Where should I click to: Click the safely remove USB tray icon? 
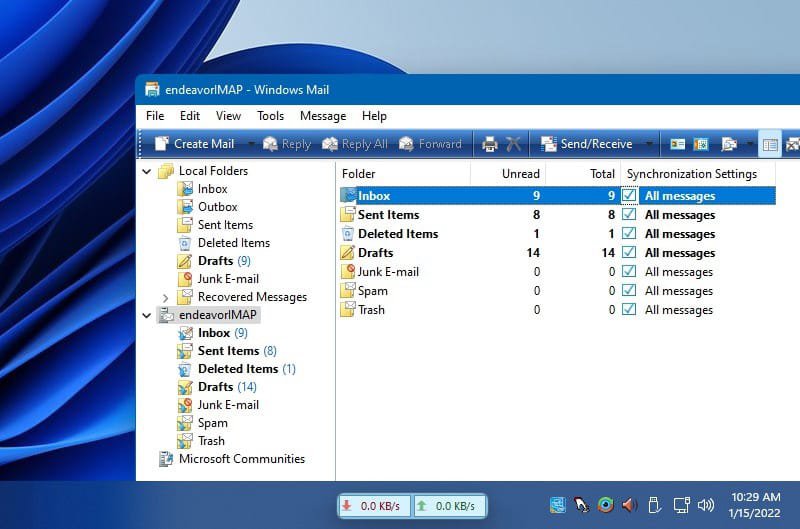654,506
